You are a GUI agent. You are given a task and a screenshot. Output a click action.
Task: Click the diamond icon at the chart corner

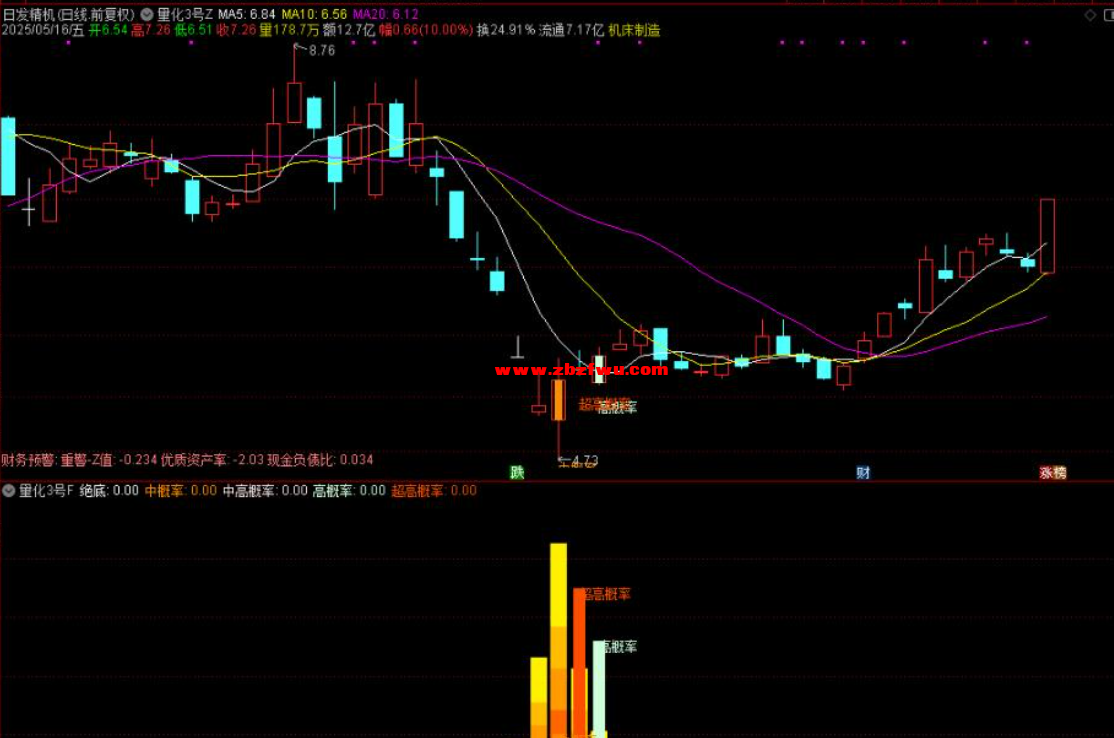tap(1090, 15)
